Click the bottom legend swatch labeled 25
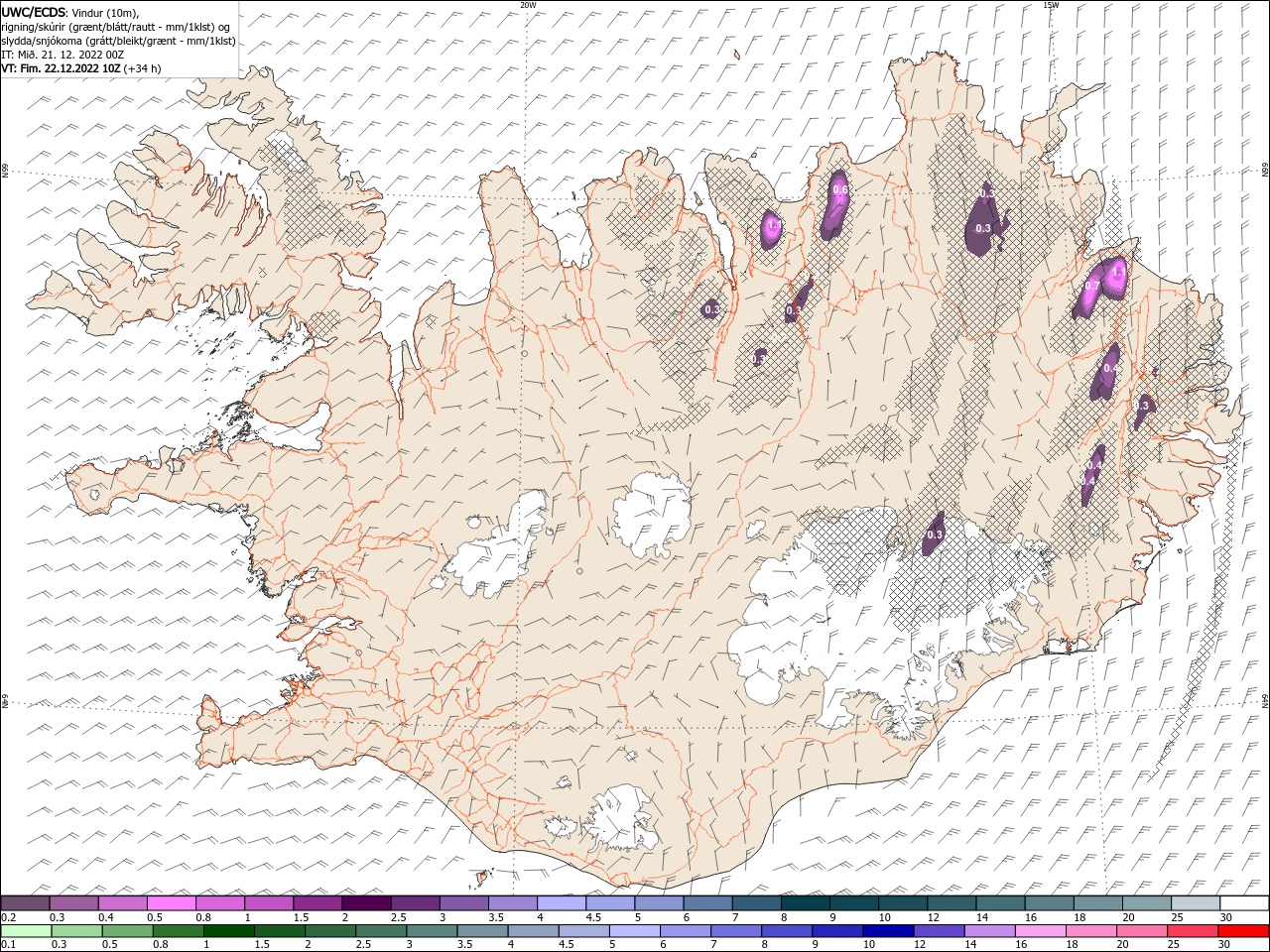1270x952 pixels. tap(1193, 931)
